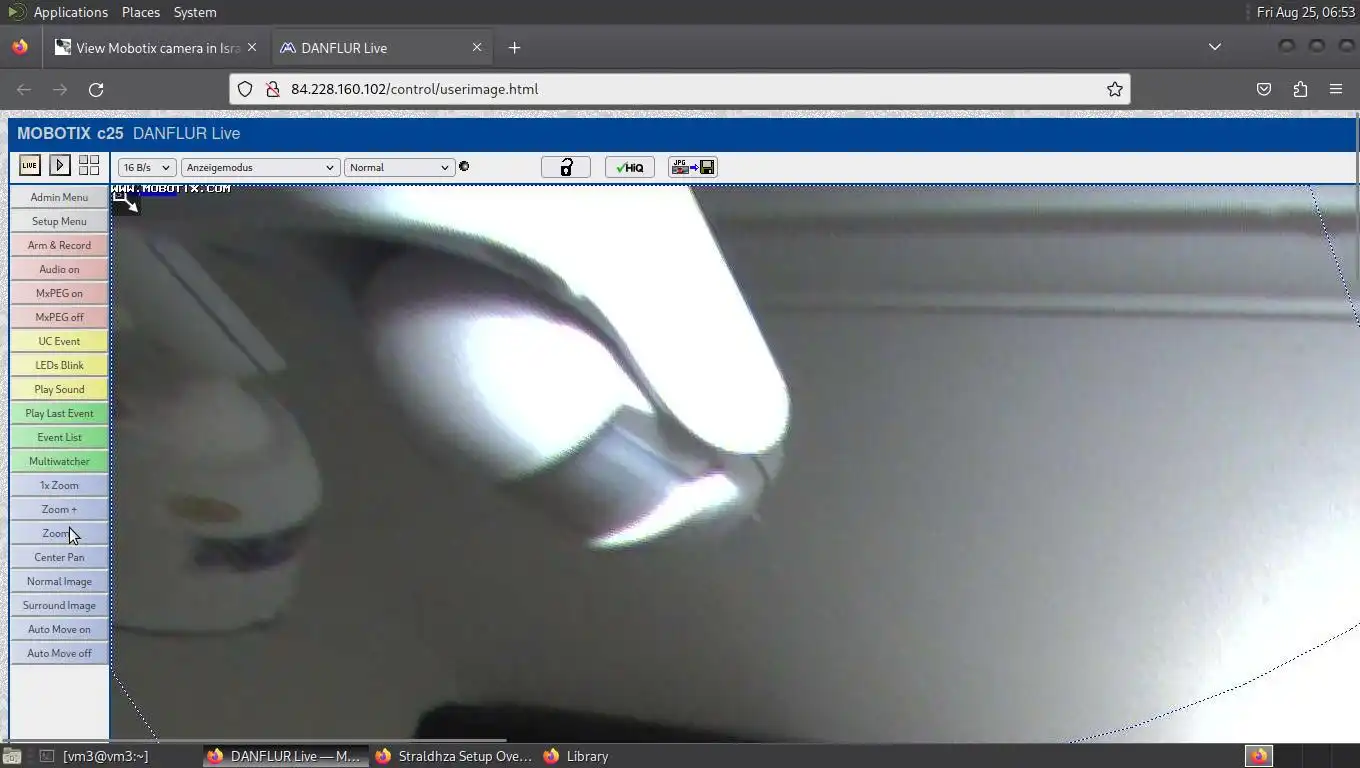The width and height of the screenshot is (1360, 768).
Task: Click the small round indicator beside Normal
Action: [464, 166]
